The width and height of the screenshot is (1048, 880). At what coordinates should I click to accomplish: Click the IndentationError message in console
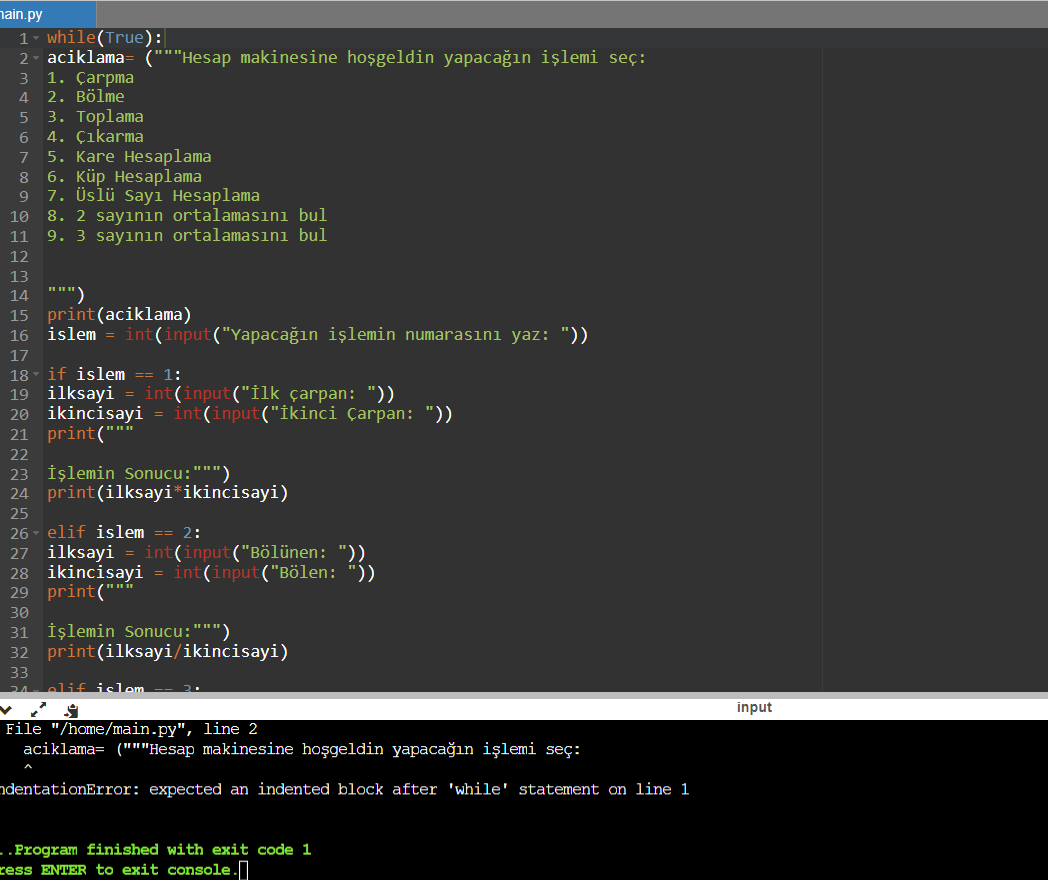(344, 790)
